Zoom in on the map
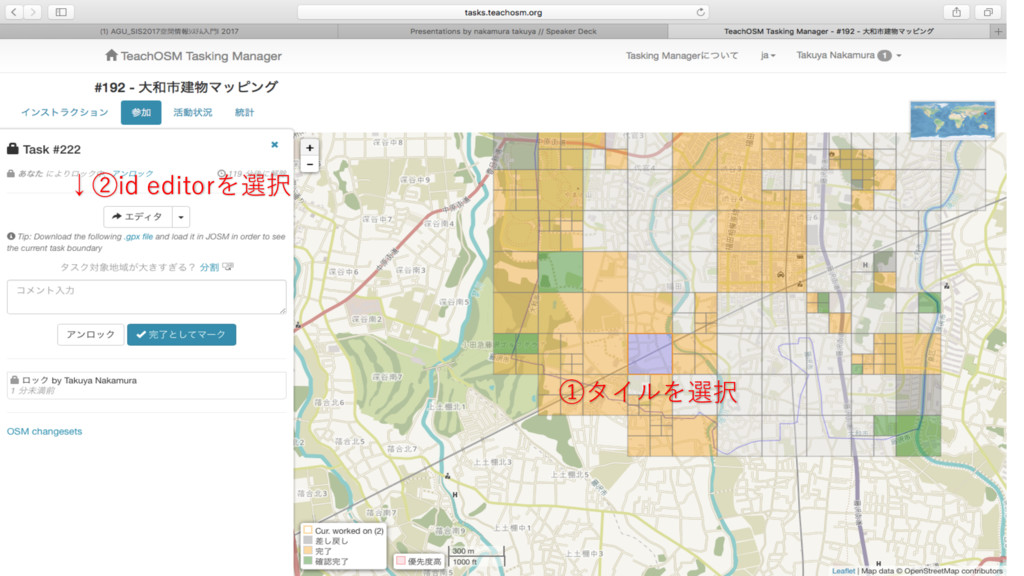The image size is (1024, 576). tap(309, 147)
